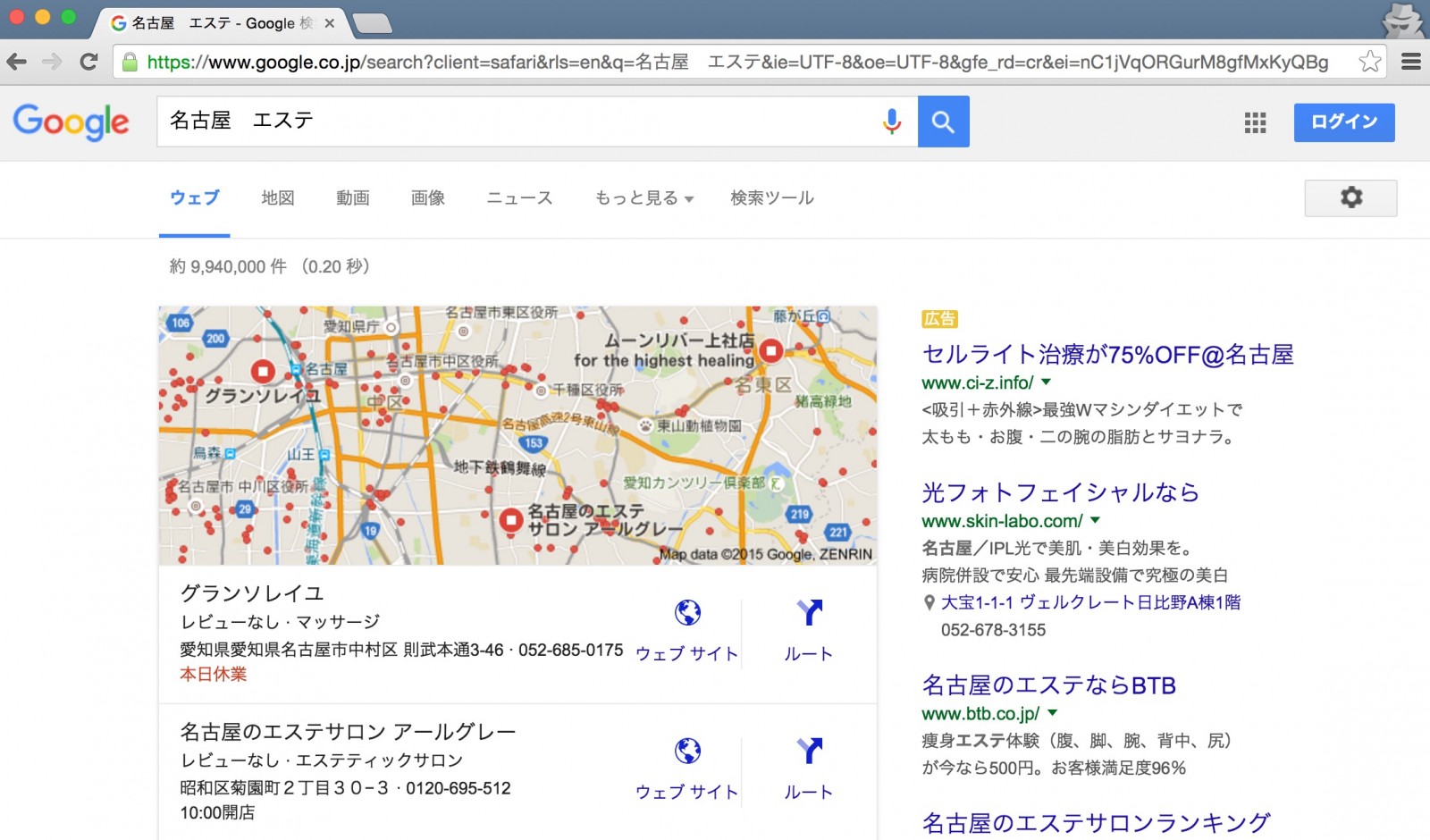Click 名古屋のエステサロン アールグレー listing title
Viewport: 1430px width, 840px height.
click(x=348, y=732)
